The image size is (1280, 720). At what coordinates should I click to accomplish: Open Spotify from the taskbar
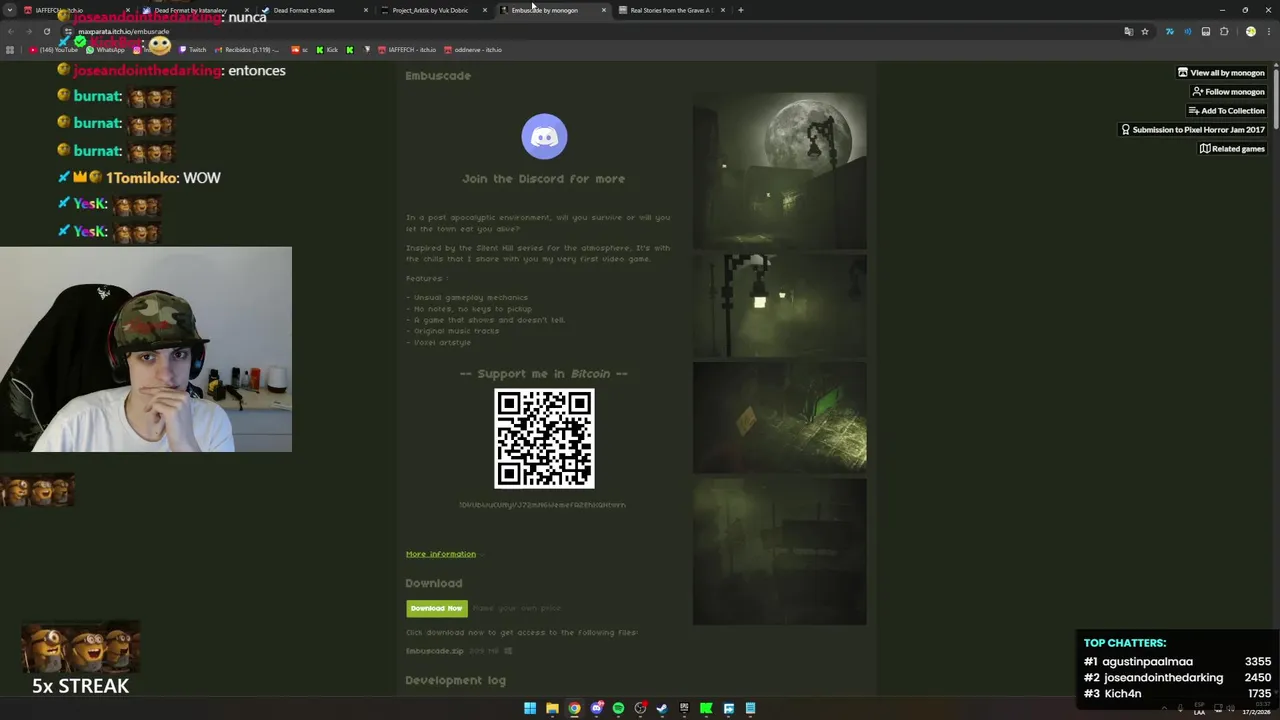click(618, 708)
